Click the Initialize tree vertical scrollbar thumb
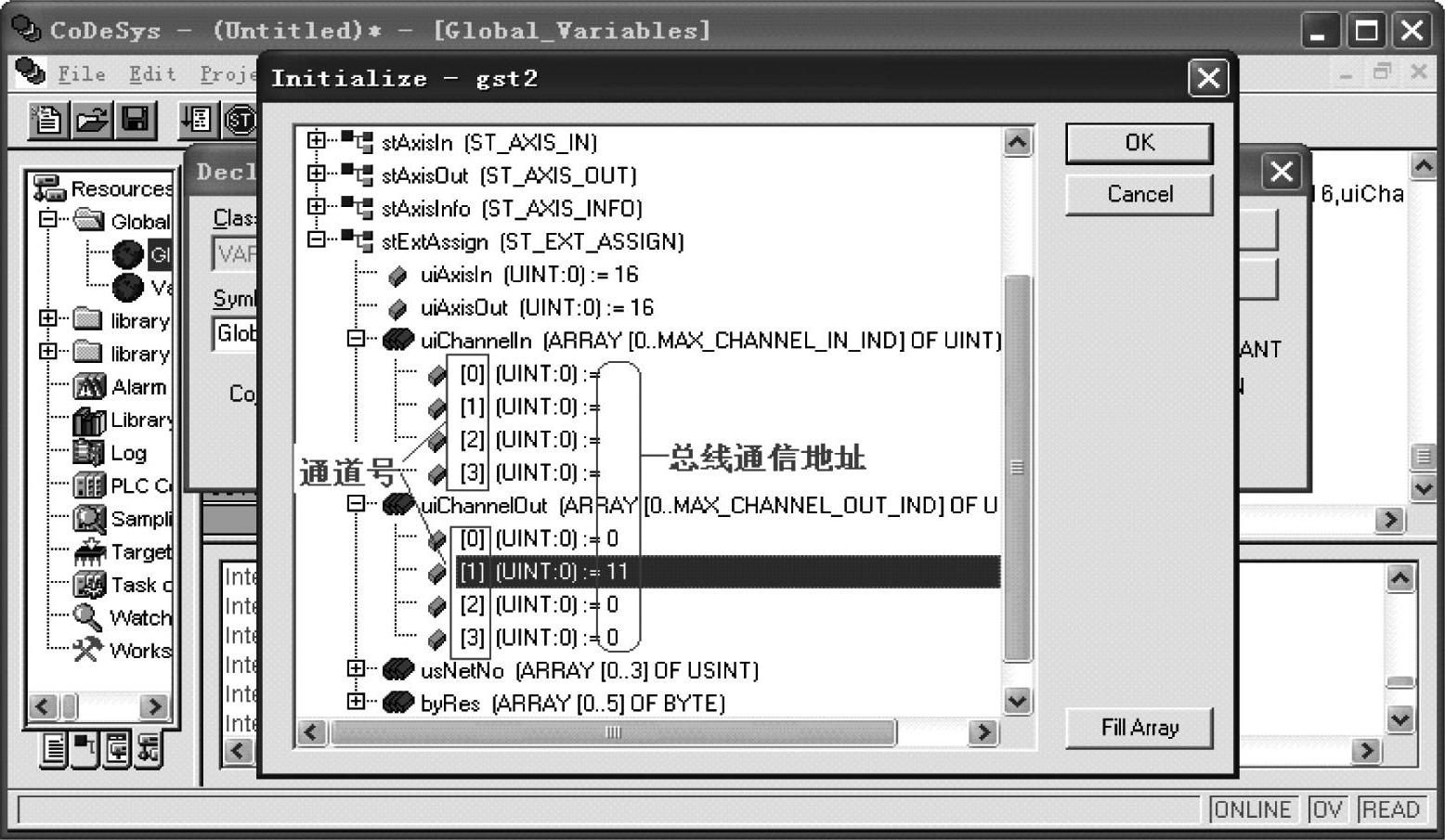 1018,469
